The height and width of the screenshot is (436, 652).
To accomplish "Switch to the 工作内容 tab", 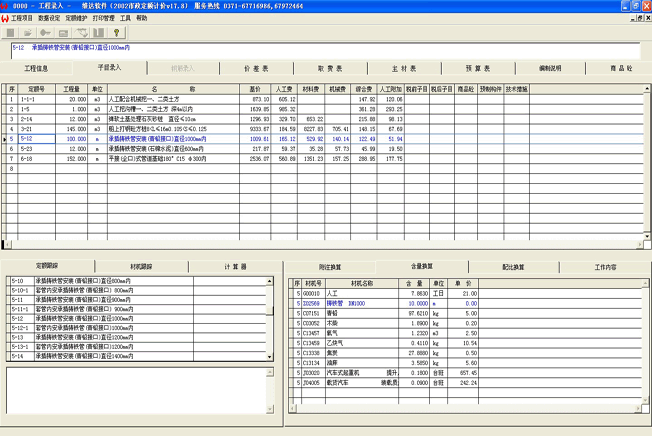I will click(x=606, y=267).
